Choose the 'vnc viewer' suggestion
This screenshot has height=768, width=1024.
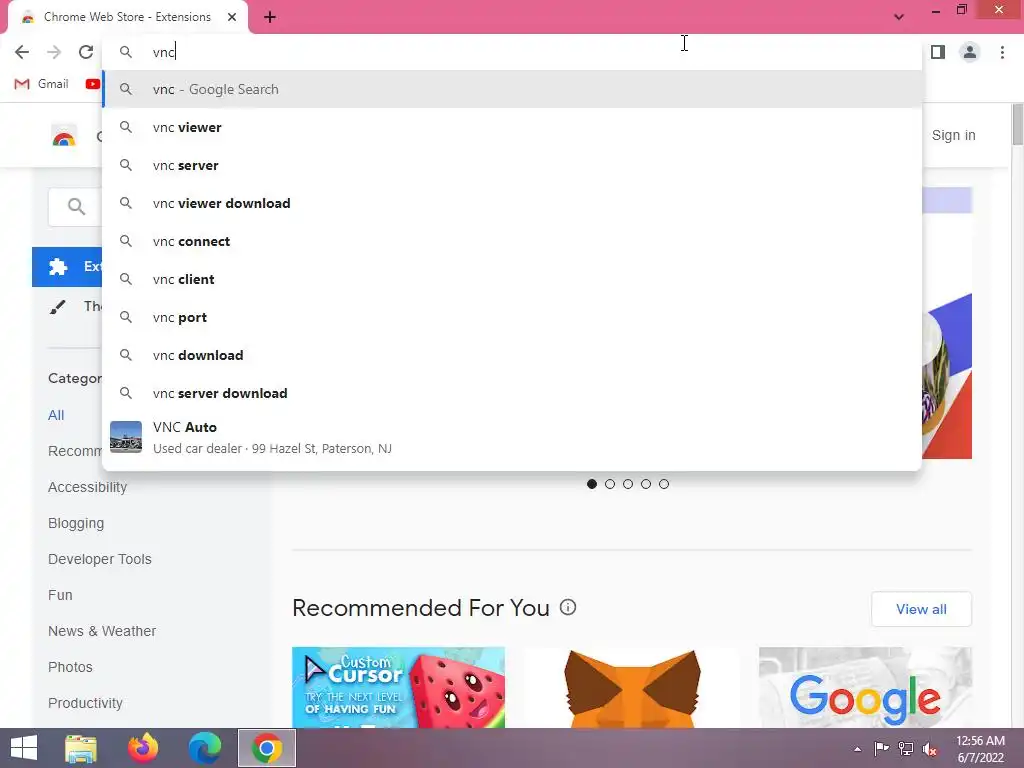(x=512, y=127)
